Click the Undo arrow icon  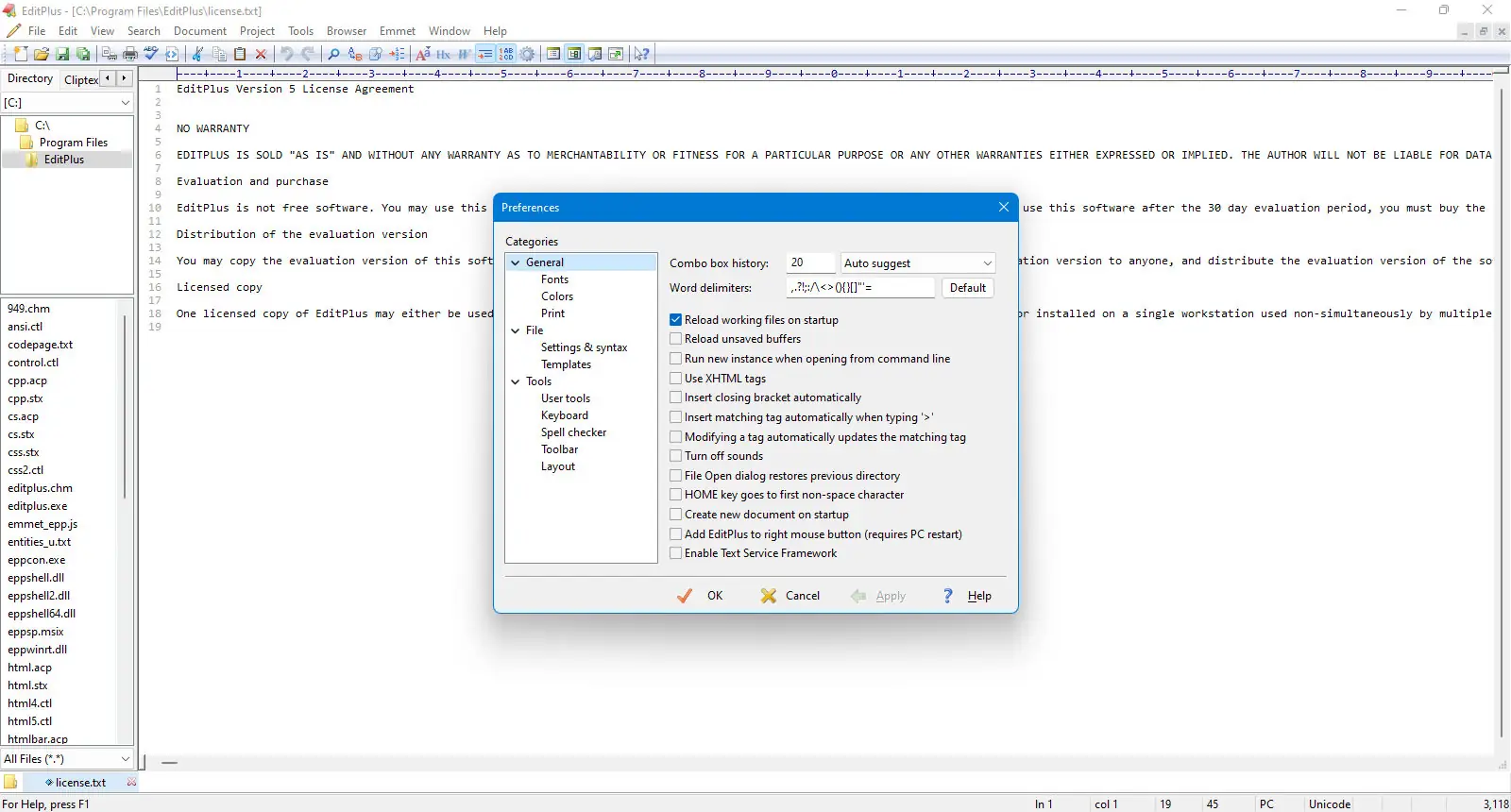[287, 54]
